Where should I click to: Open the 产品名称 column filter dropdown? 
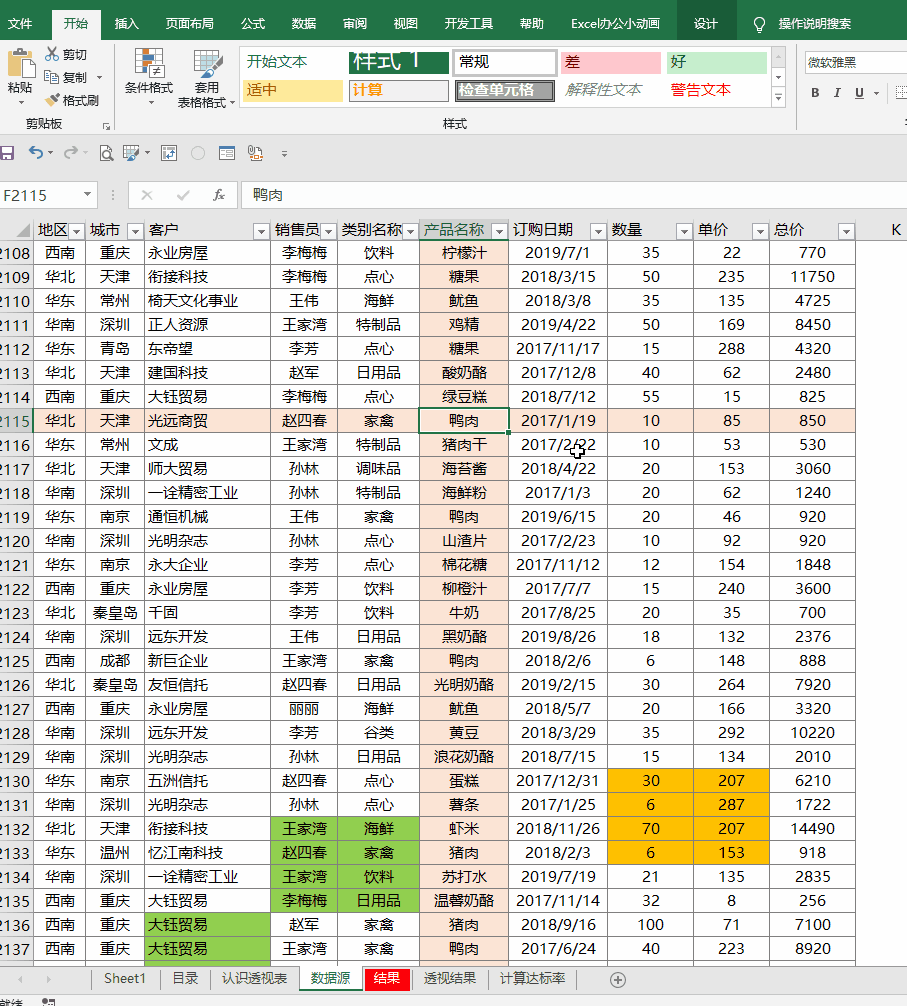click(499, 231)
